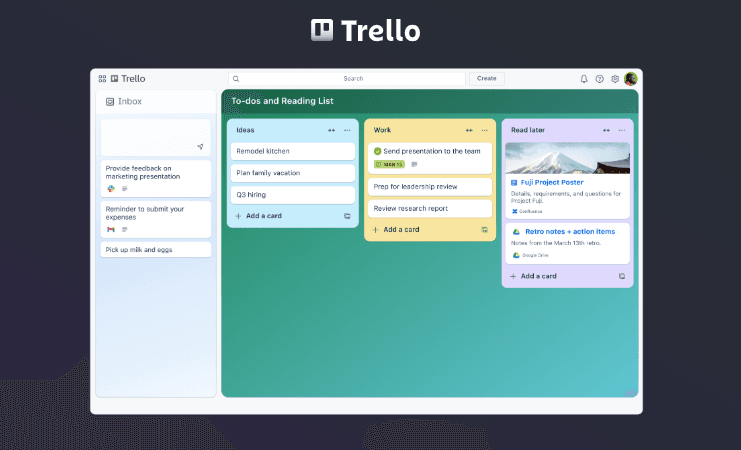Open the app switcher grid icon
The width and height of the screenshot is (741, 450).
click(102, 78)
